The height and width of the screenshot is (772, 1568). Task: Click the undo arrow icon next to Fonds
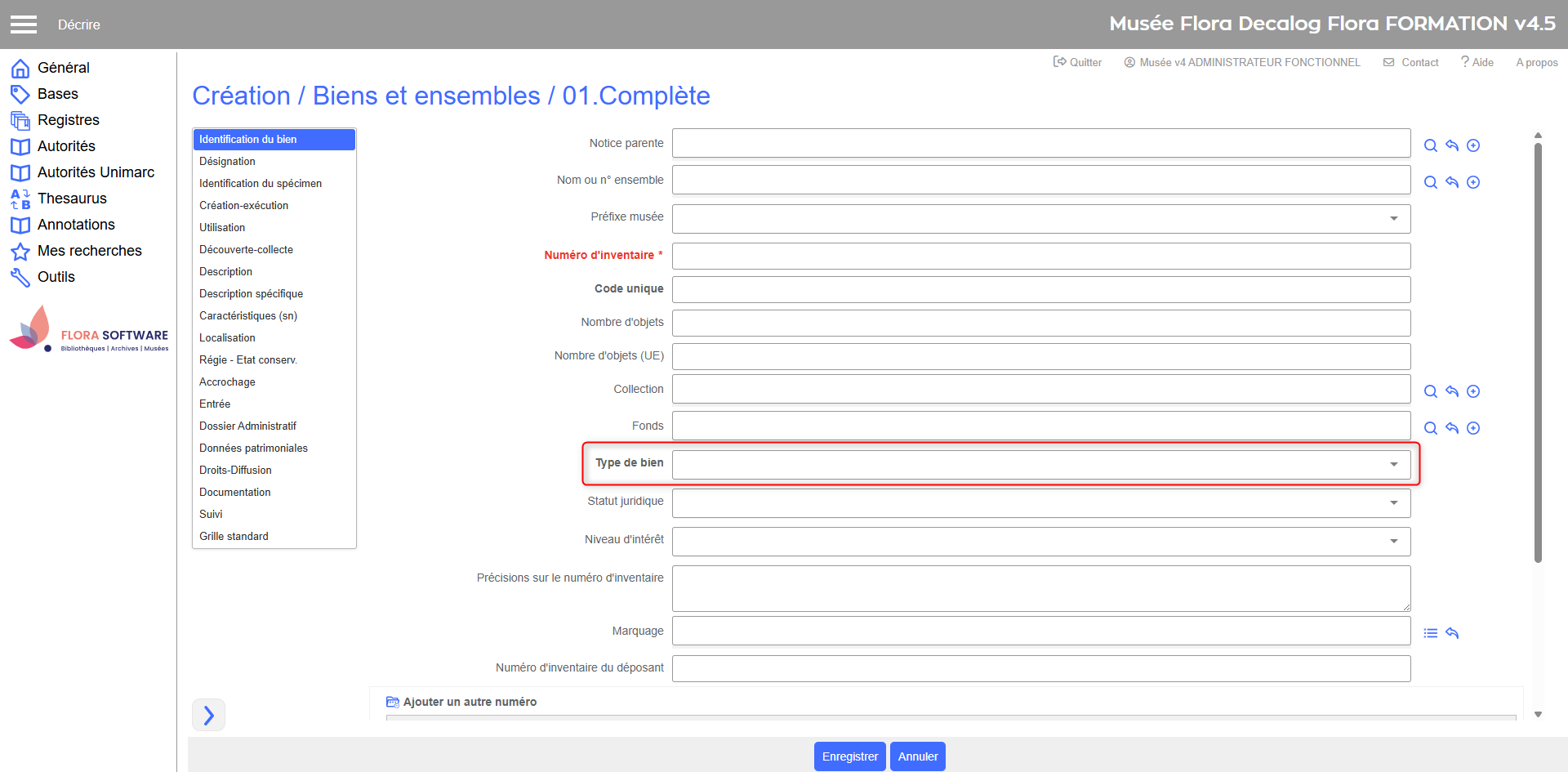1451,428
